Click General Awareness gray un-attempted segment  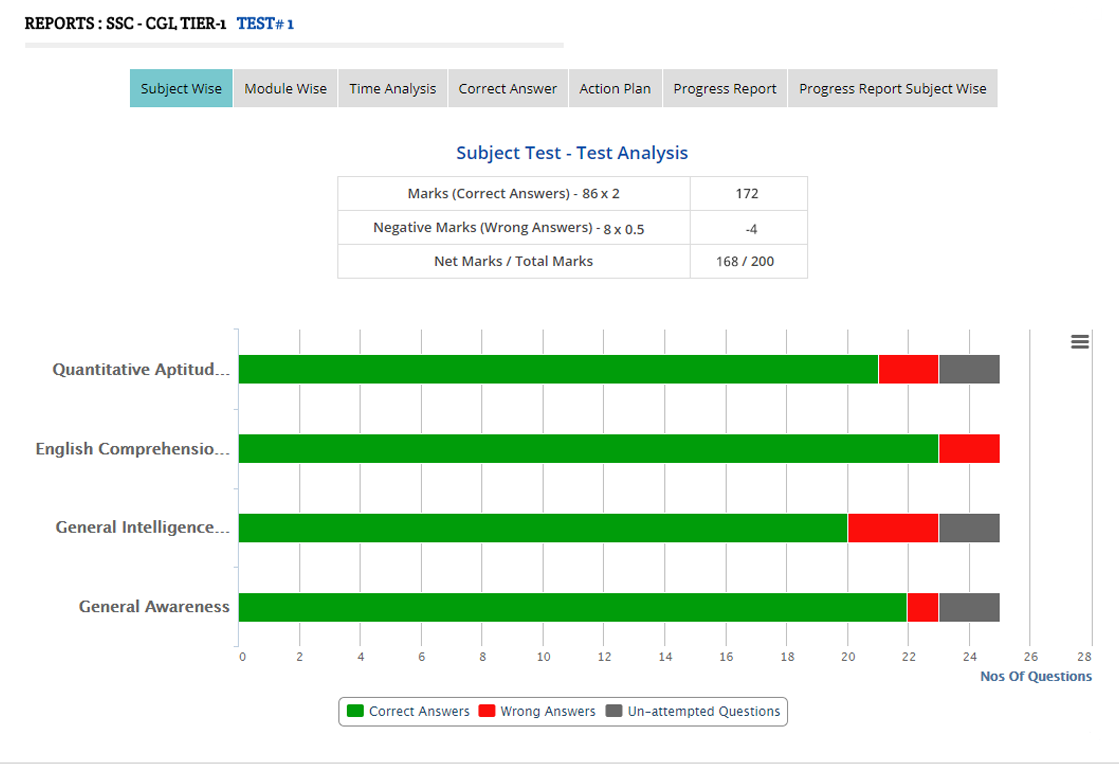(968, 607)
